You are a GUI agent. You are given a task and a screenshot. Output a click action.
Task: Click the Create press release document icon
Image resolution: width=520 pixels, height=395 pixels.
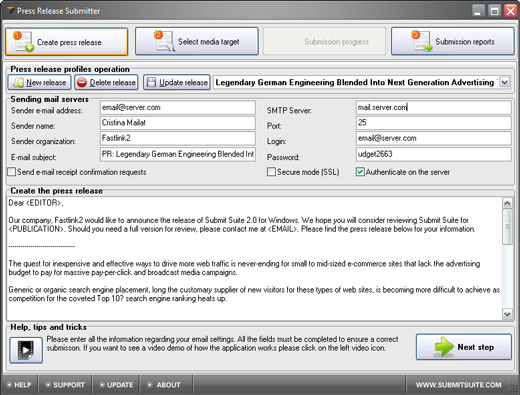23,42
